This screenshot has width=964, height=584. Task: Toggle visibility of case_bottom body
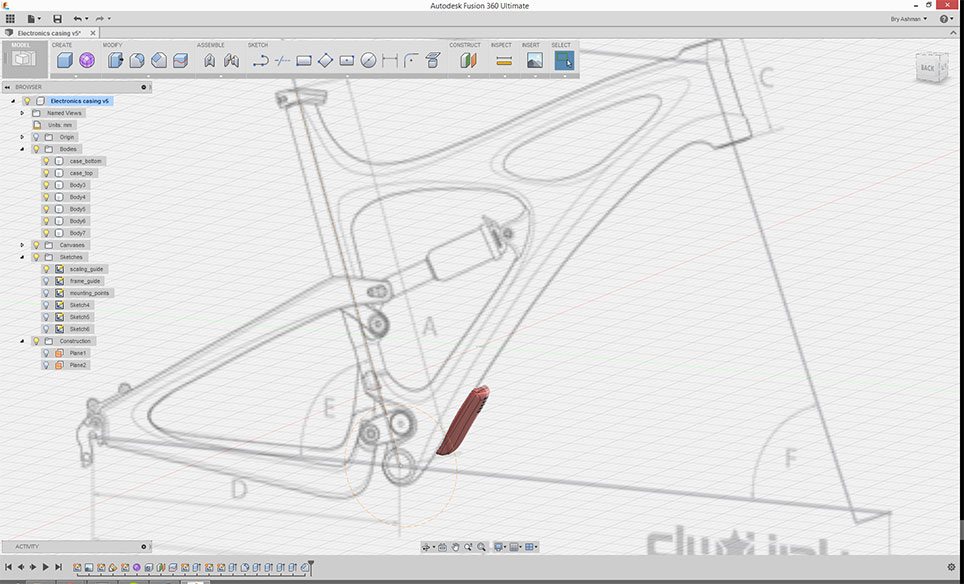click(x=46, y=161)
